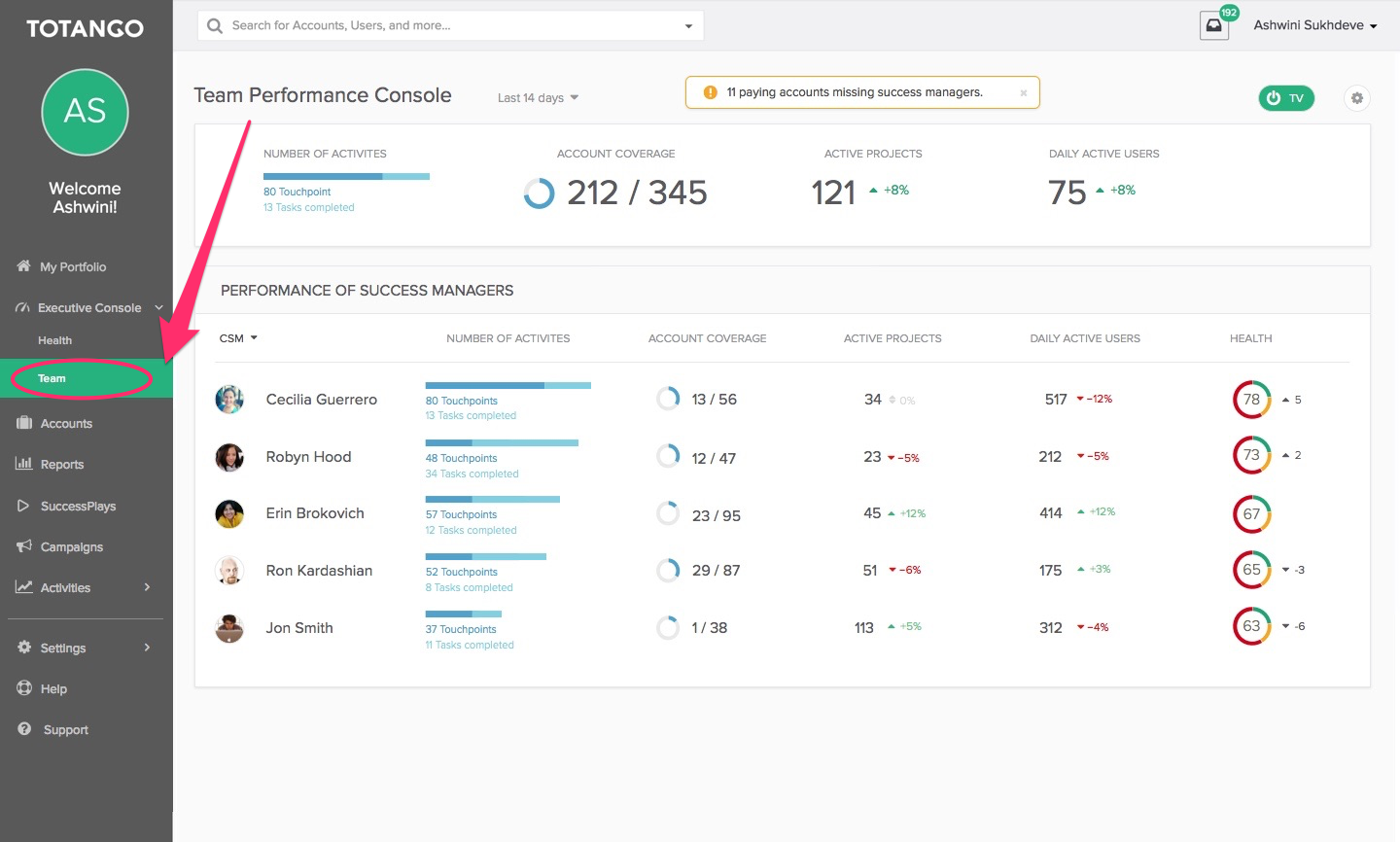Sort by the CSM column dropdown
This screenshot has height=842, width=1400.
tap(238, 338)
